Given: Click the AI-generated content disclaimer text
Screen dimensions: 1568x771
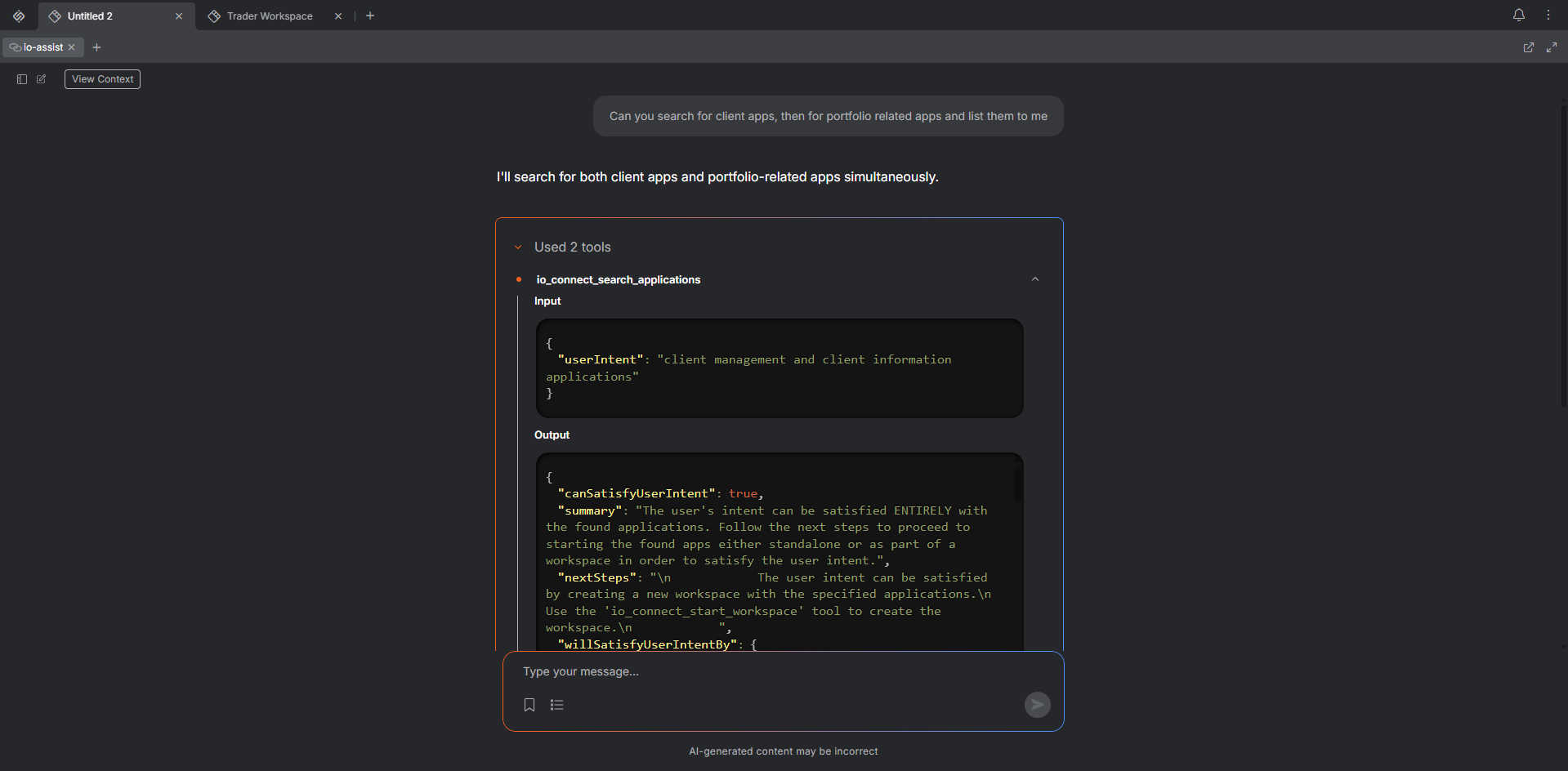Looking at the screenshot, I should 784,751.
